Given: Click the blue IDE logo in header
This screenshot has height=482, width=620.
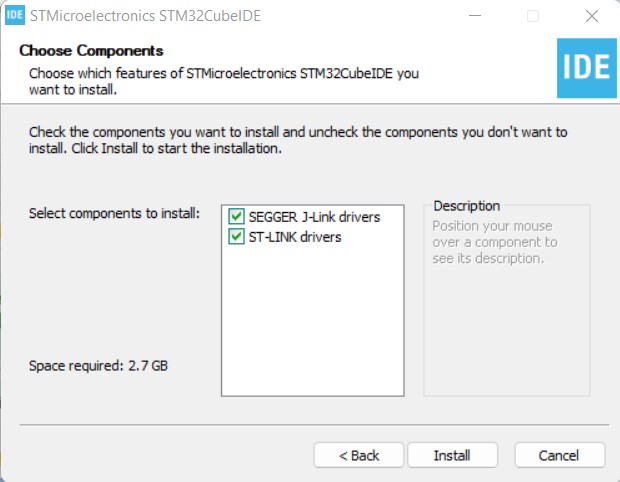Looking at the screenshot, I should 586,69.
